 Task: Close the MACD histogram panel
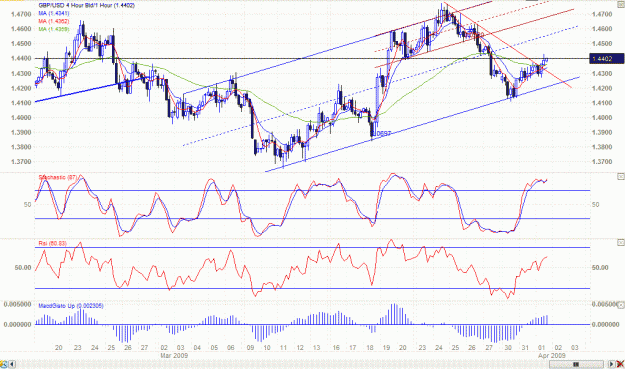(x=621, y=305)
